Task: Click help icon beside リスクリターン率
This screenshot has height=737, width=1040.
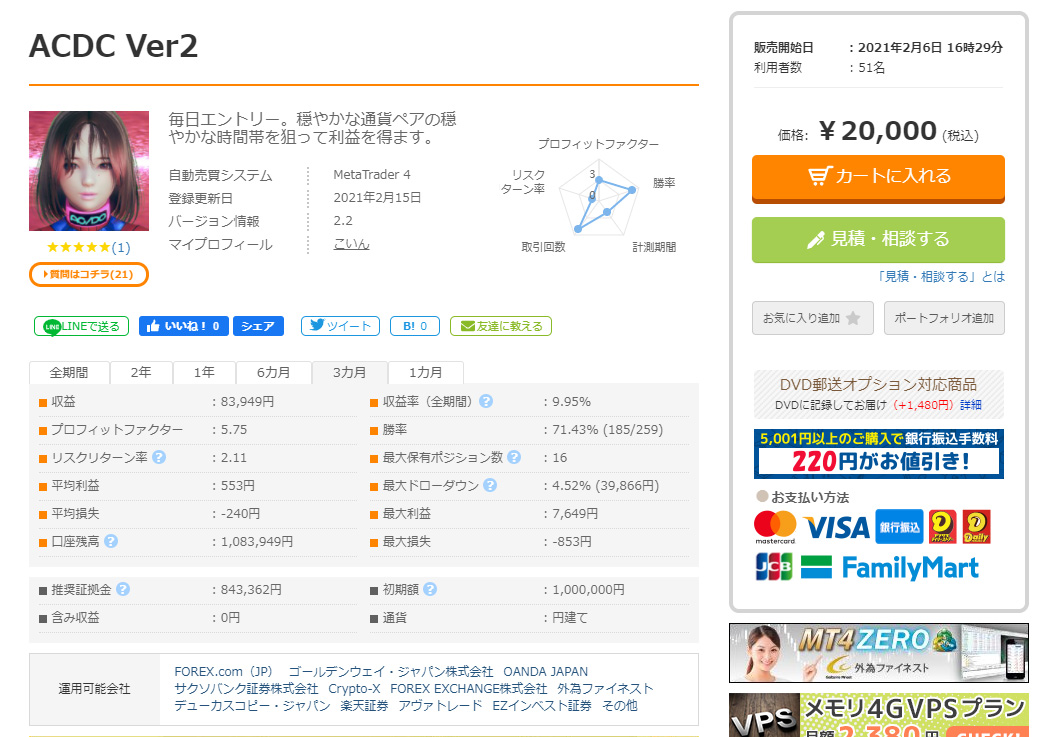Action: [159, 457]
